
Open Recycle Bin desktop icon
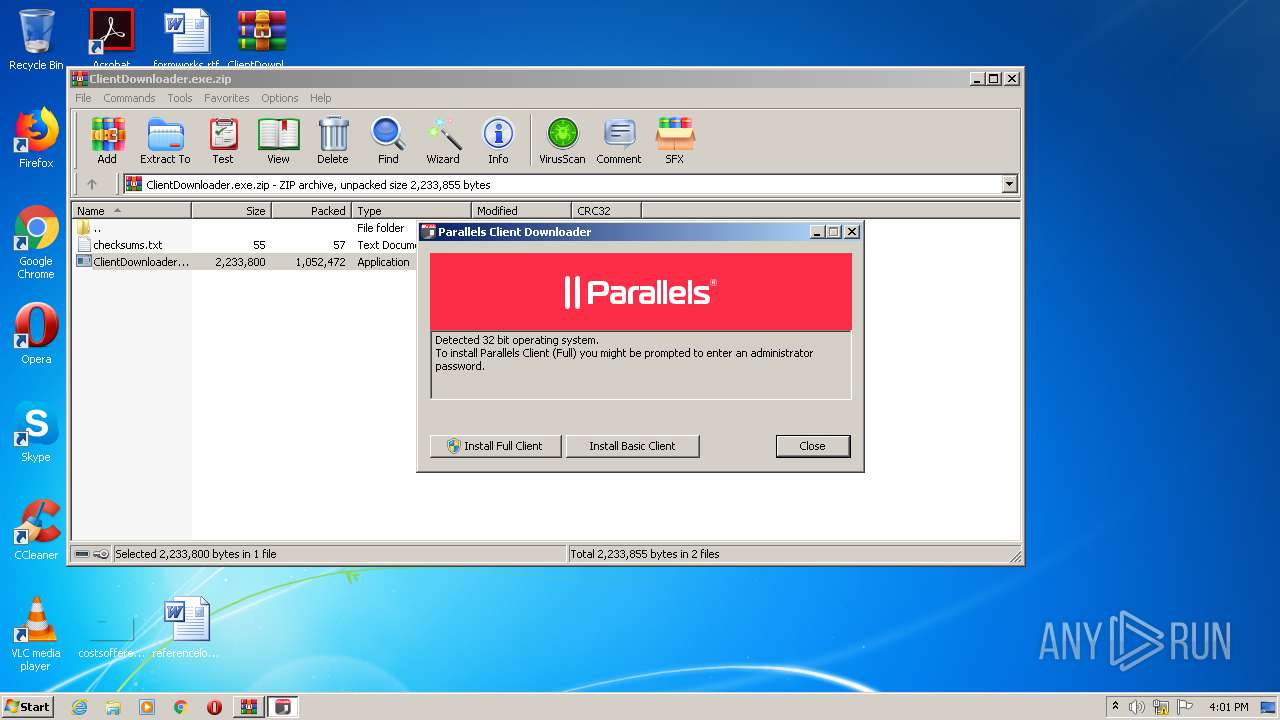(36, 40)
